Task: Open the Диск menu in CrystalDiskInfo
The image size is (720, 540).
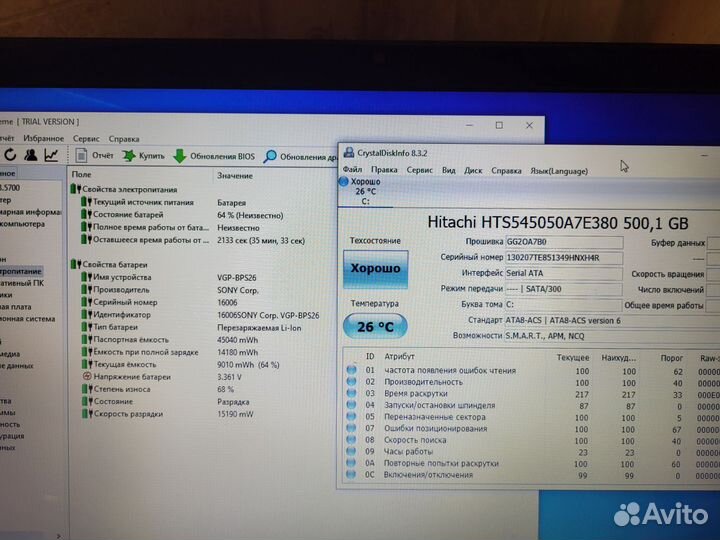Action: pos(473,170)
